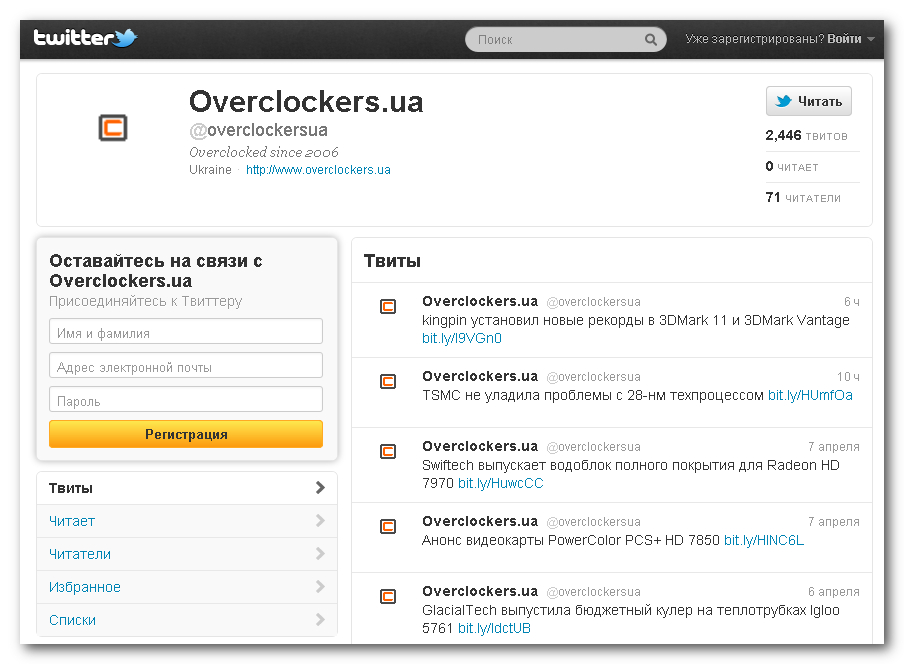Click Overclockers.ua name on PowerColor tweet
The image size is (904, 664).
[x=480, y=521]
